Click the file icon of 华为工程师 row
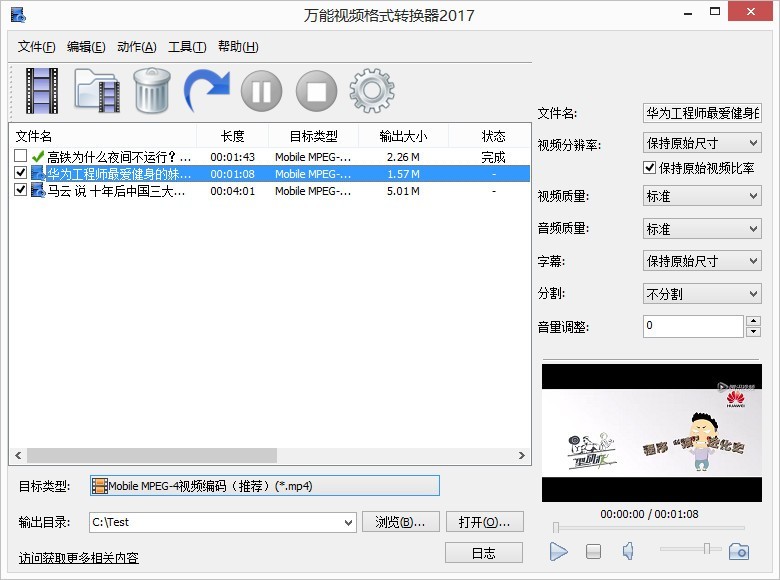The image size is (780, 580). 38,174
